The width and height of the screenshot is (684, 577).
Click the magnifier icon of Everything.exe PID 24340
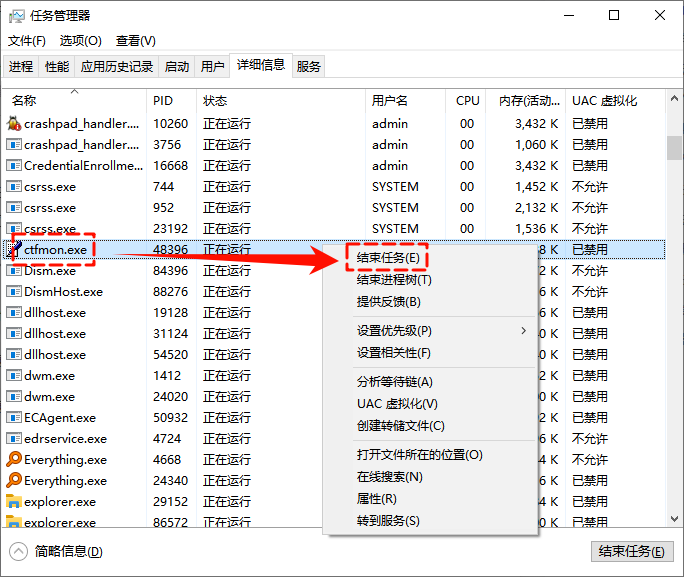click(14, 480)
